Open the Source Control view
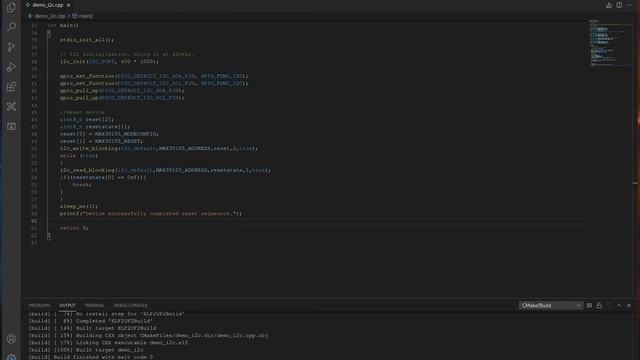Viewport: 640px width, 360px height. click(x=11, y=47)
